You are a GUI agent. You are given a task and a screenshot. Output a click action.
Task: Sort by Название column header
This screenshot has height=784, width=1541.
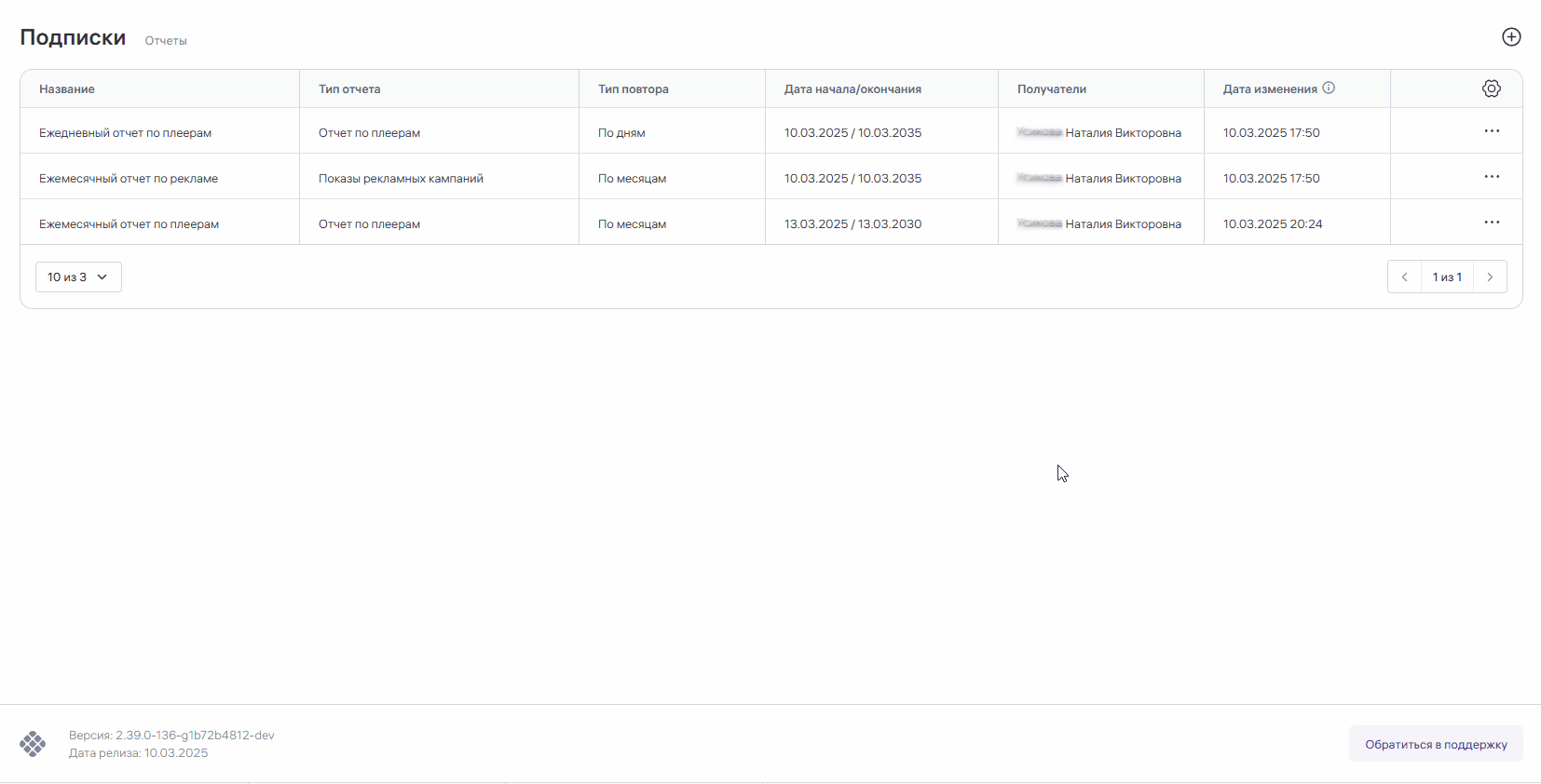(x=67, y=89)
